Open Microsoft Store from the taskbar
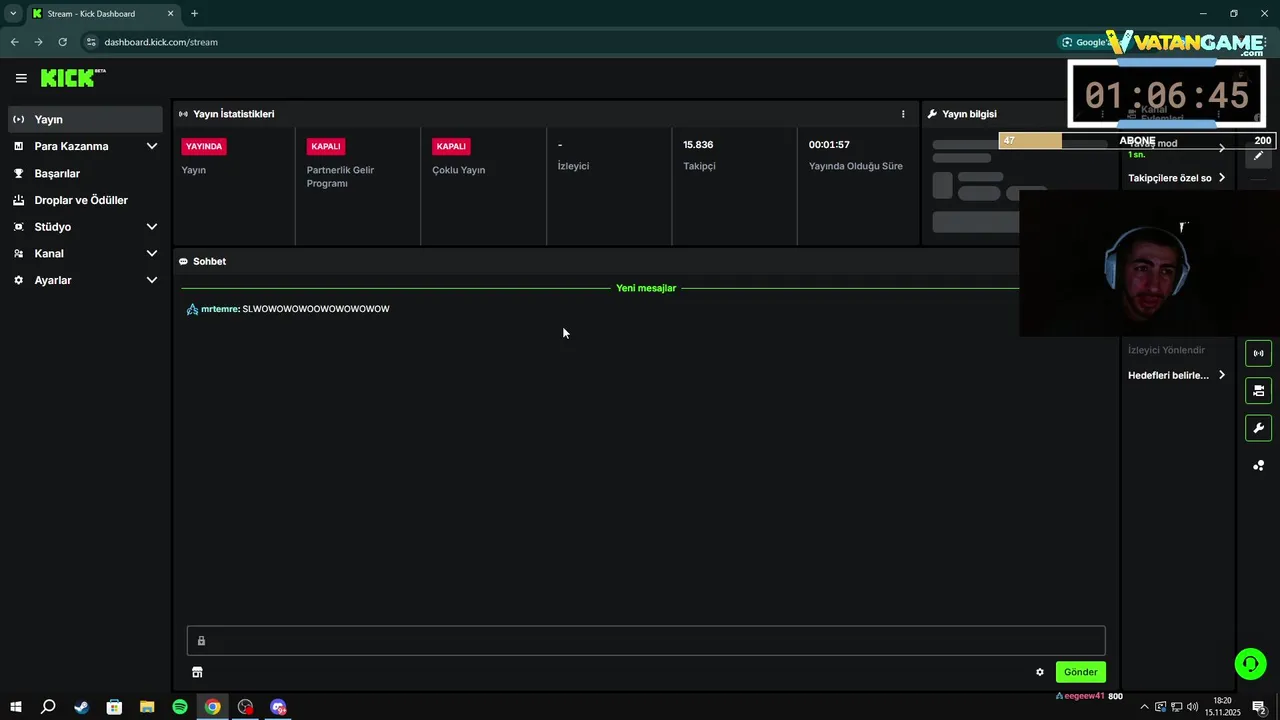 click(114, 707)
